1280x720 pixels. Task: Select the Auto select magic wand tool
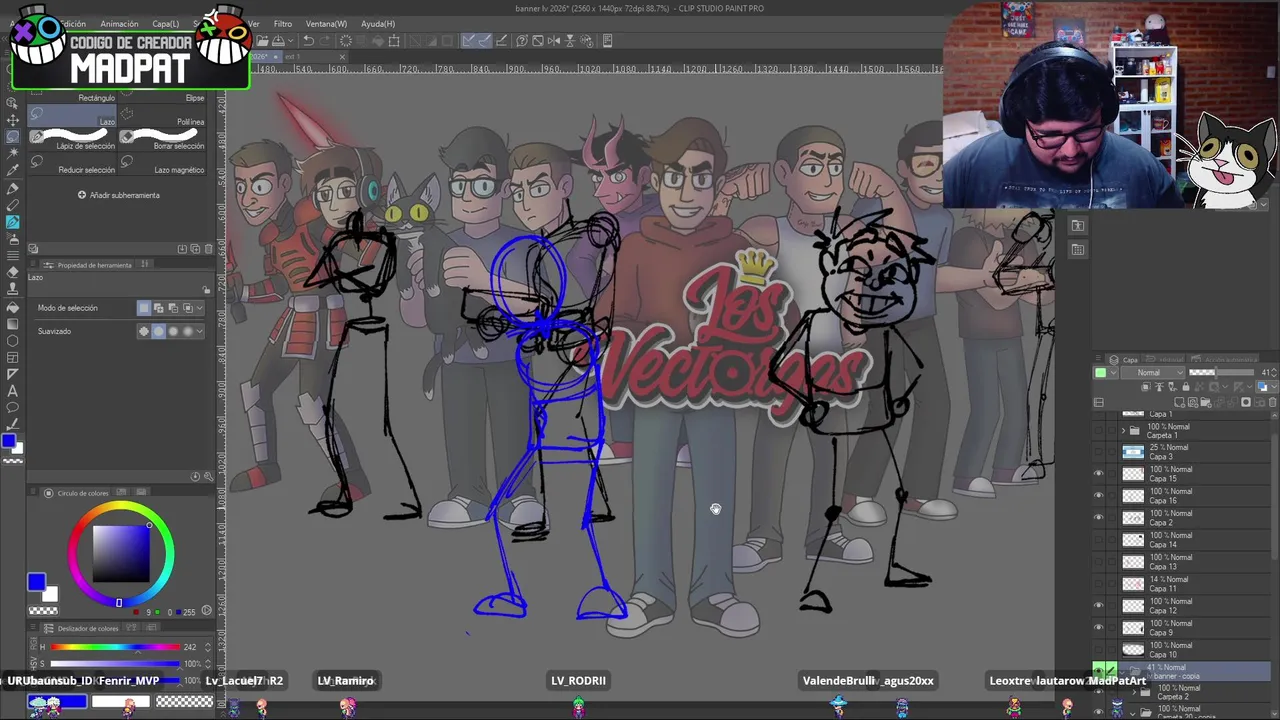coord(13,154)
